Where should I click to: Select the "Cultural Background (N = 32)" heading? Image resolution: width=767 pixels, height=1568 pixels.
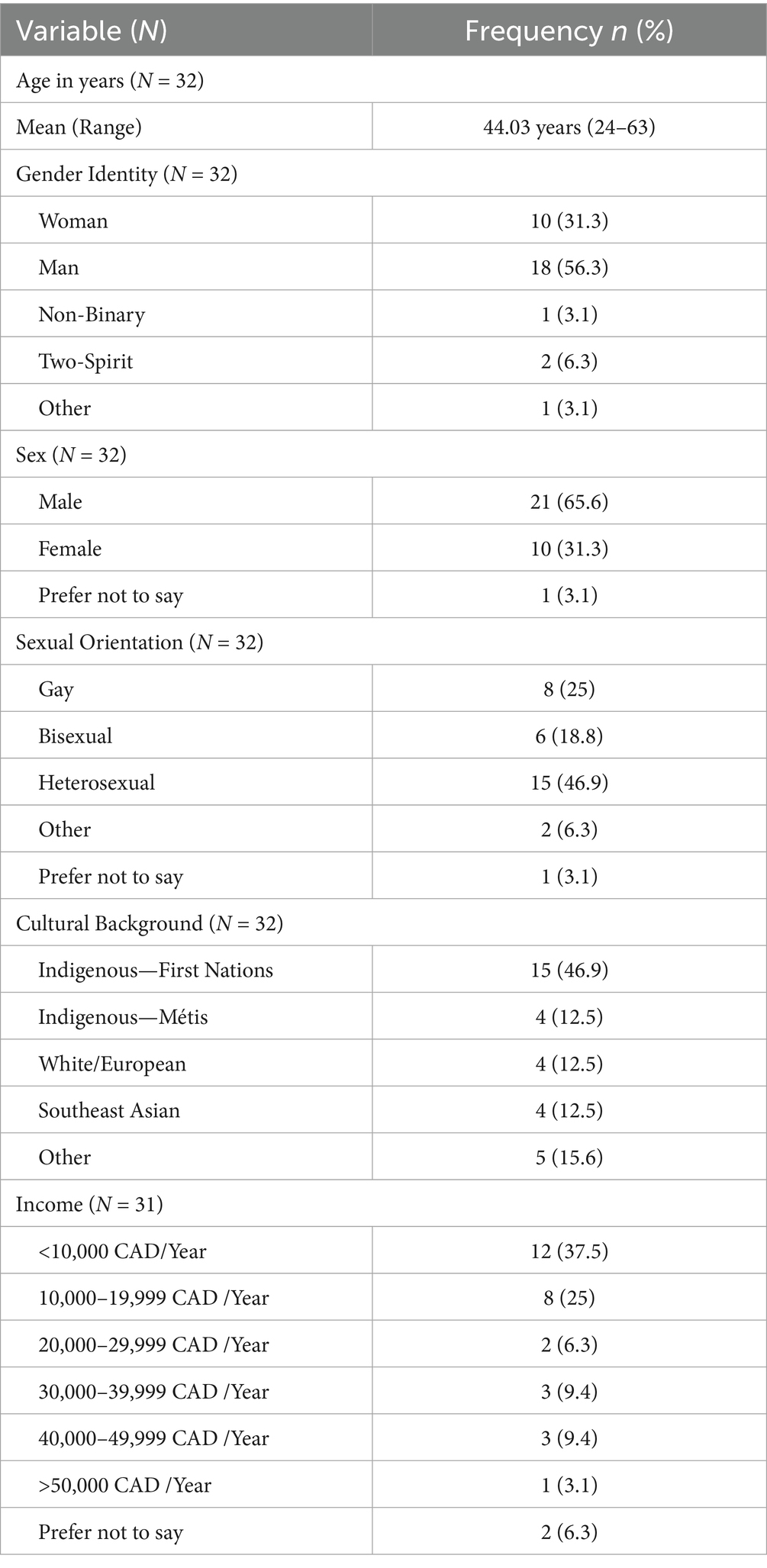click(x=150, y=923)
